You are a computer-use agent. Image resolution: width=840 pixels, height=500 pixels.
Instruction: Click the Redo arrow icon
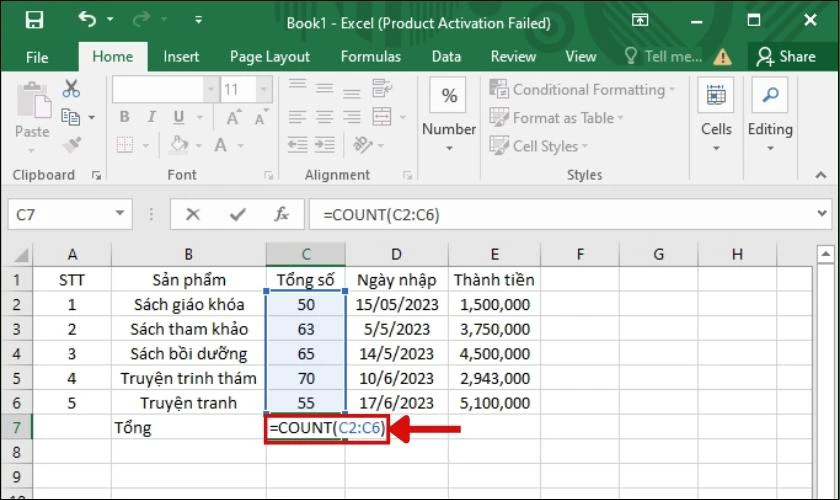(141, 20)
